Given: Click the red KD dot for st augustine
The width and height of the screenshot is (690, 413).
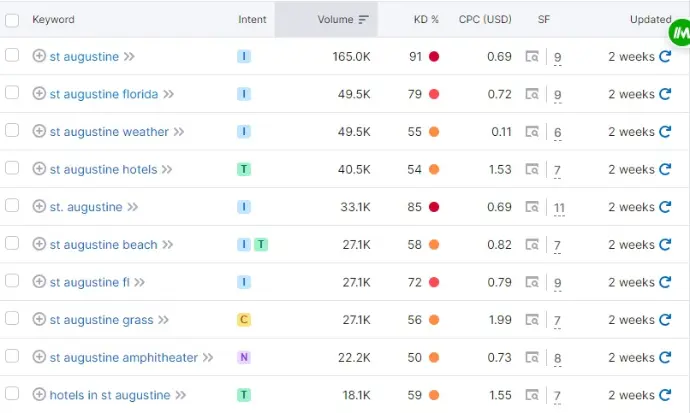Looking at the screenshot, I should point(434,57).
